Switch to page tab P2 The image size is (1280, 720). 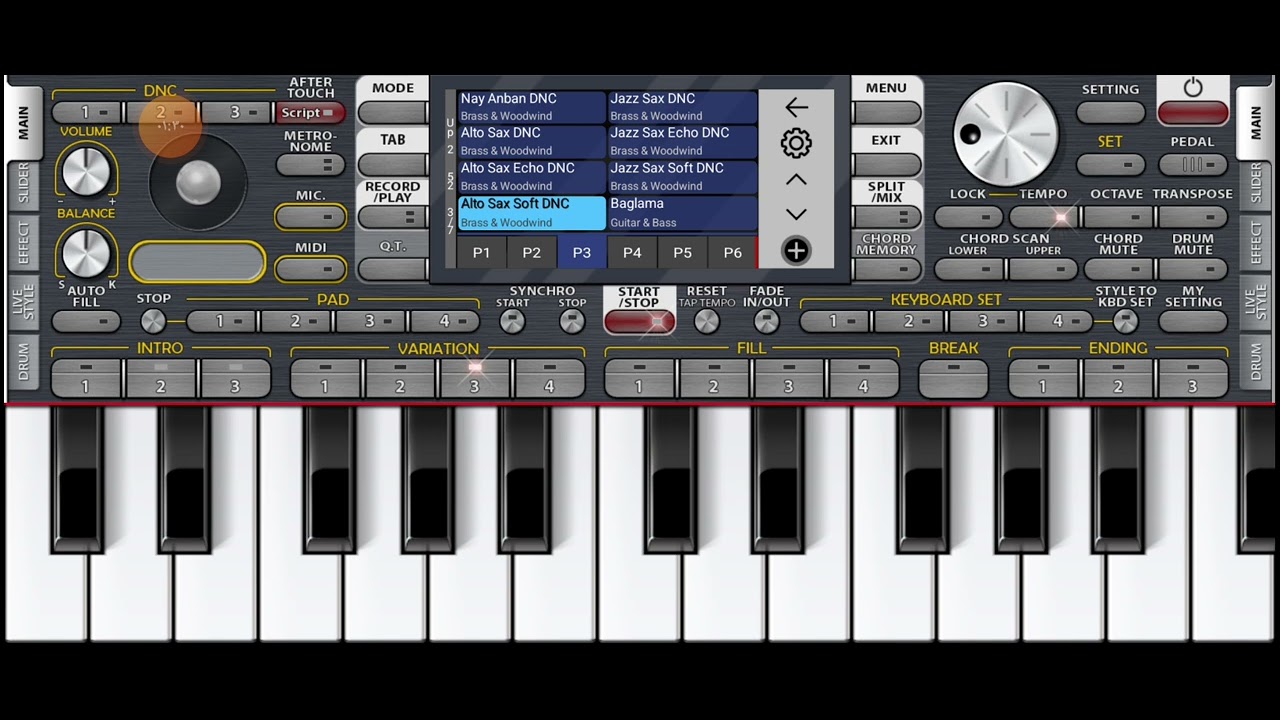(532, 252)
